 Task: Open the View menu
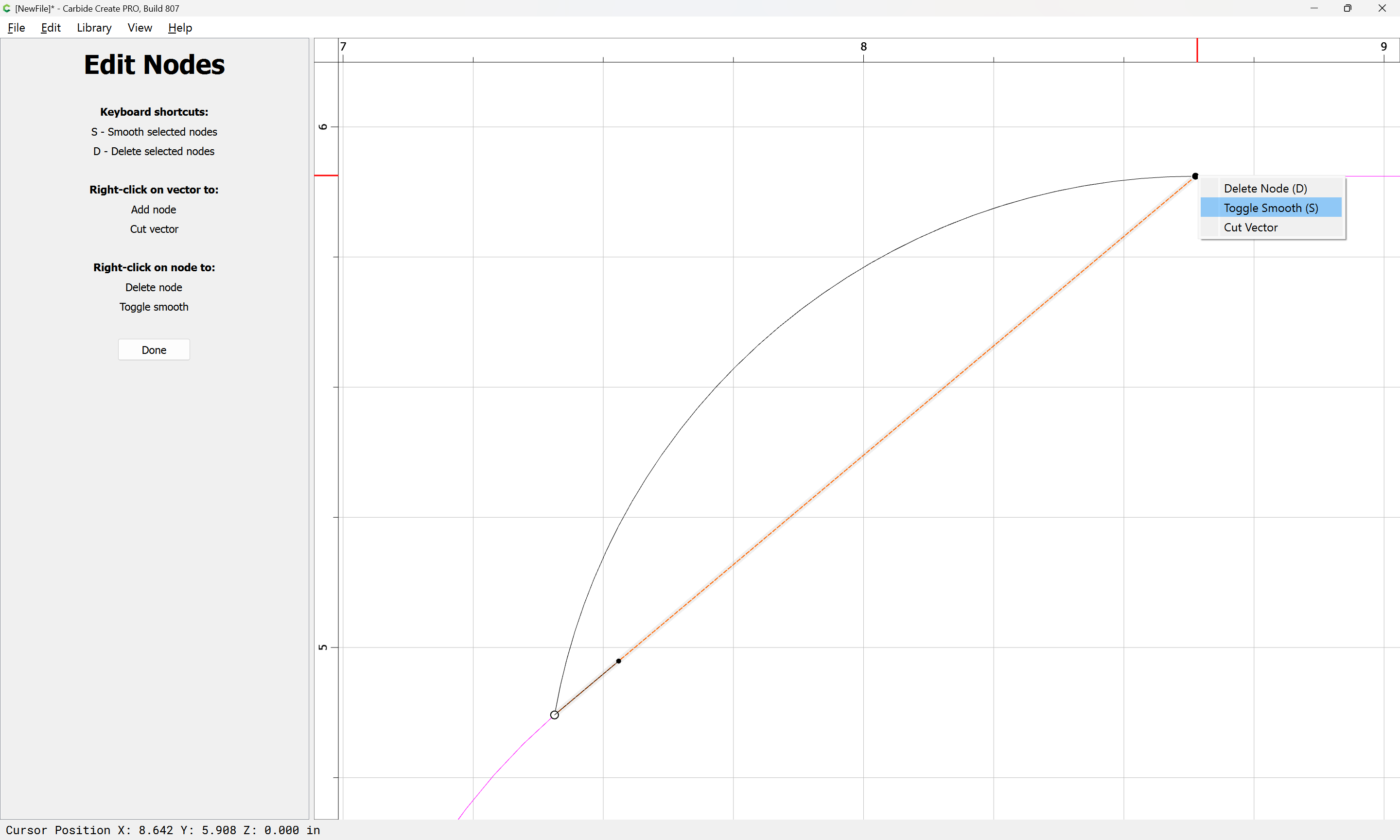(x=140, y=28)
